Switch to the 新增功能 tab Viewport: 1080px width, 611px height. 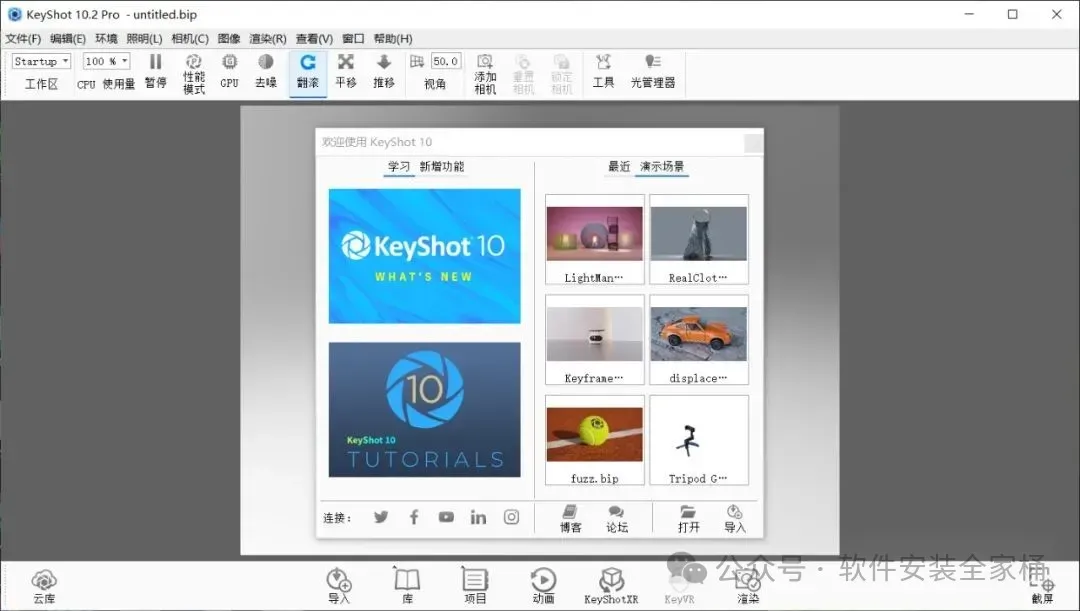click(442, 167)
